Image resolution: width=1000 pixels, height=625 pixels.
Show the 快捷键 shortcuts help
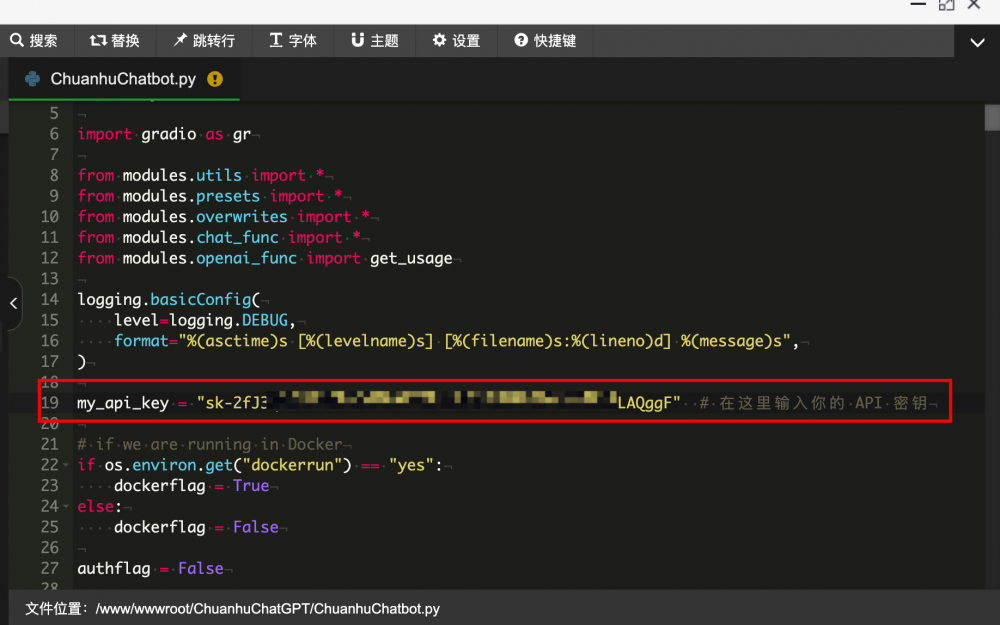click(545, 41)
